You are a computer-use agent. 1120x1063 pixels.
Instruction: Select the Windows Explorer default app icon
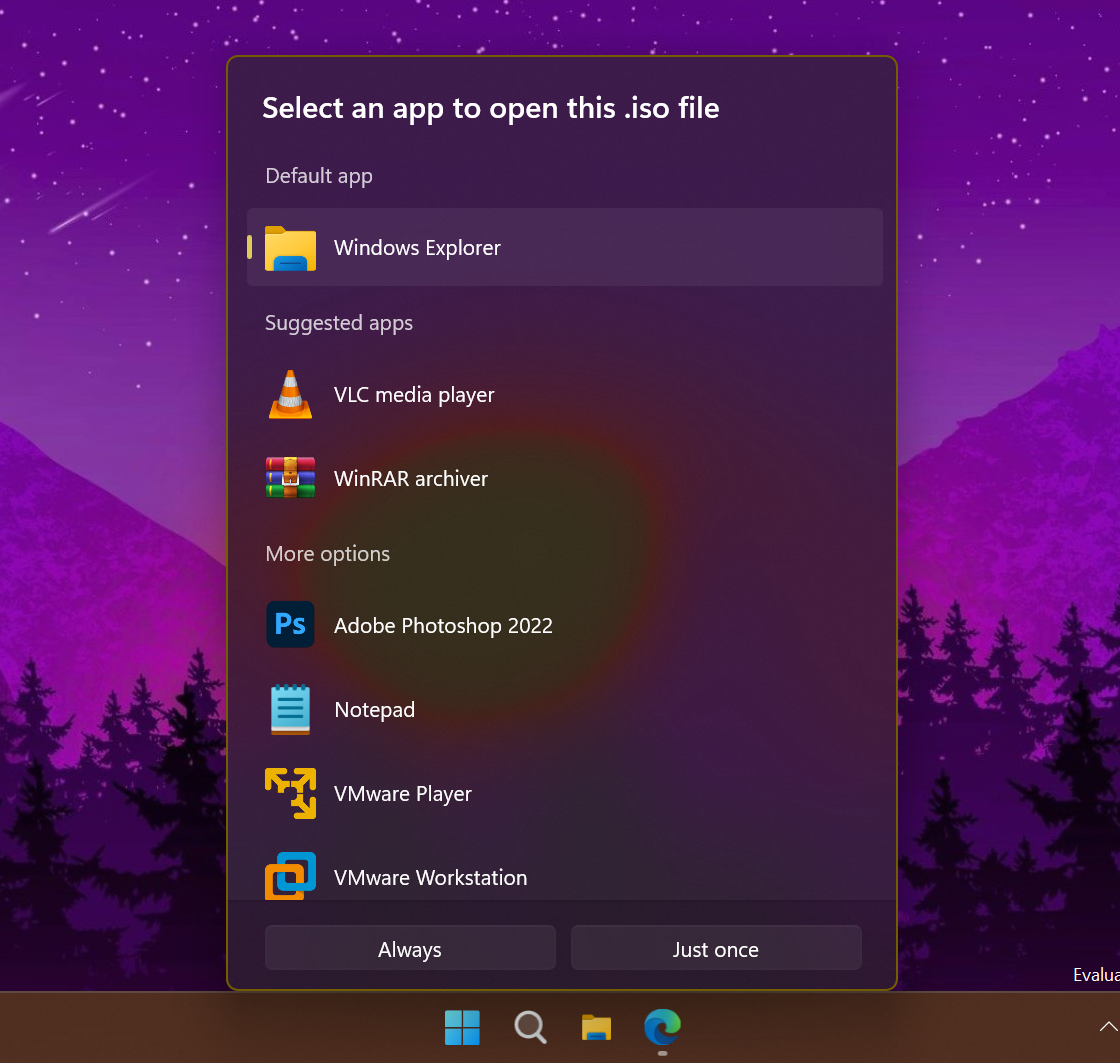pyautogui.click(x=290, y=247)
